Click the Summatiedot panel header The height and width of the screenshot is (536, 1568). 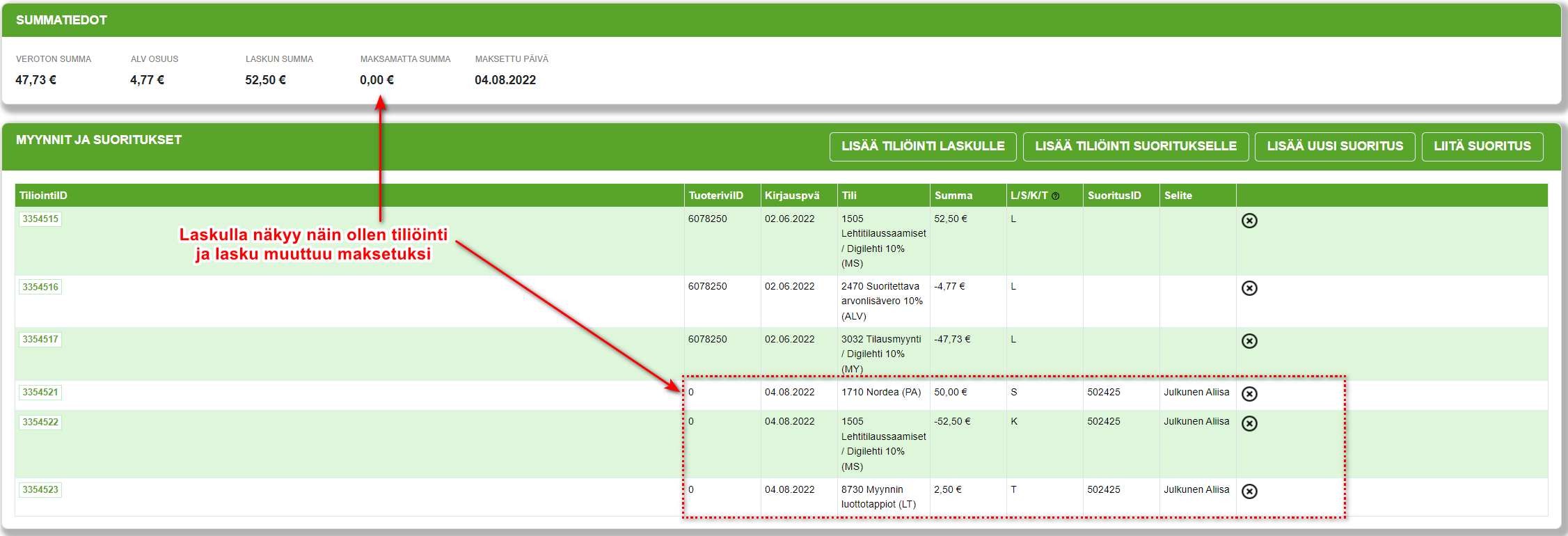782,20
